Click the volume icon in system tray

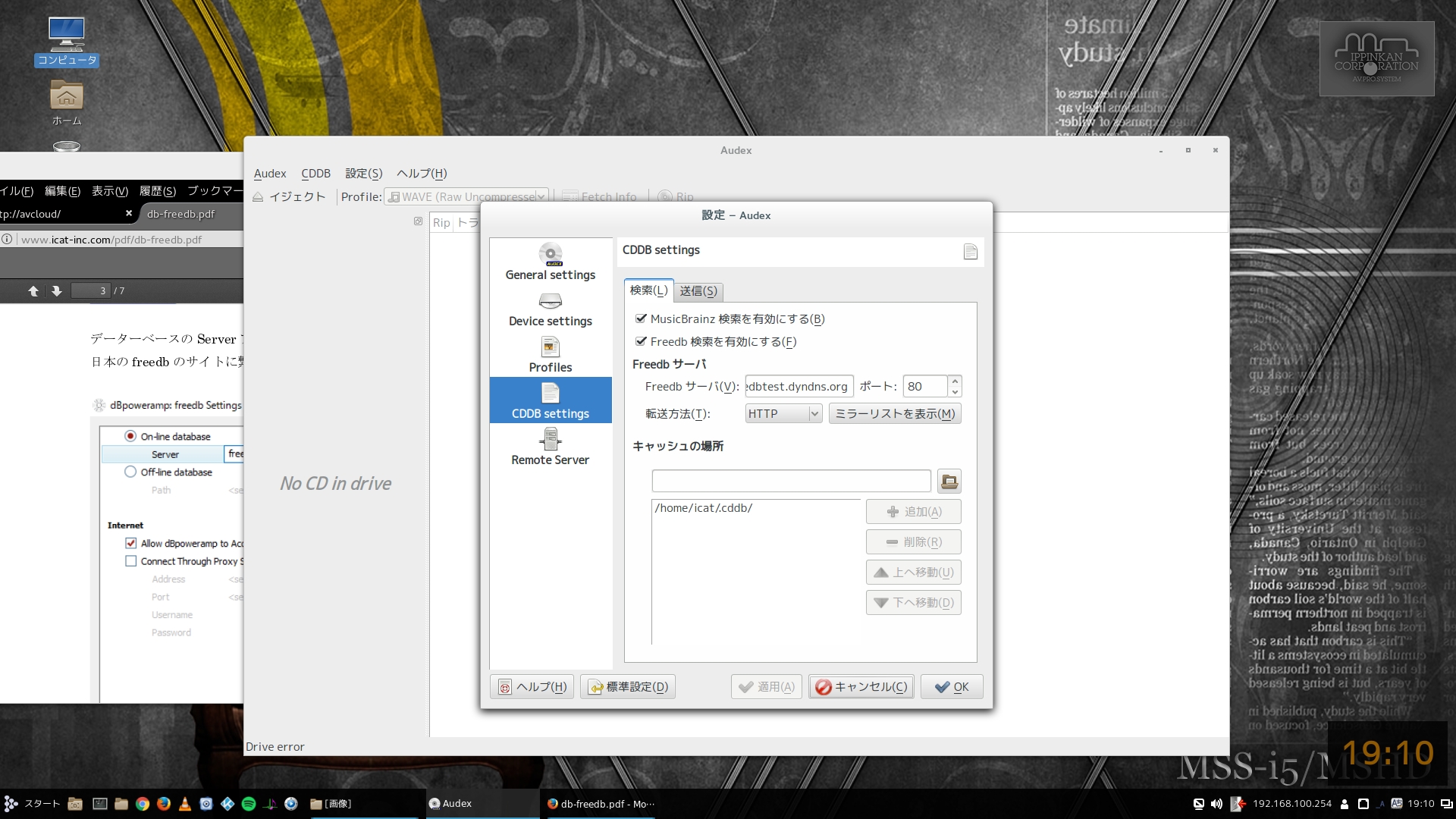pos(1216,804)
